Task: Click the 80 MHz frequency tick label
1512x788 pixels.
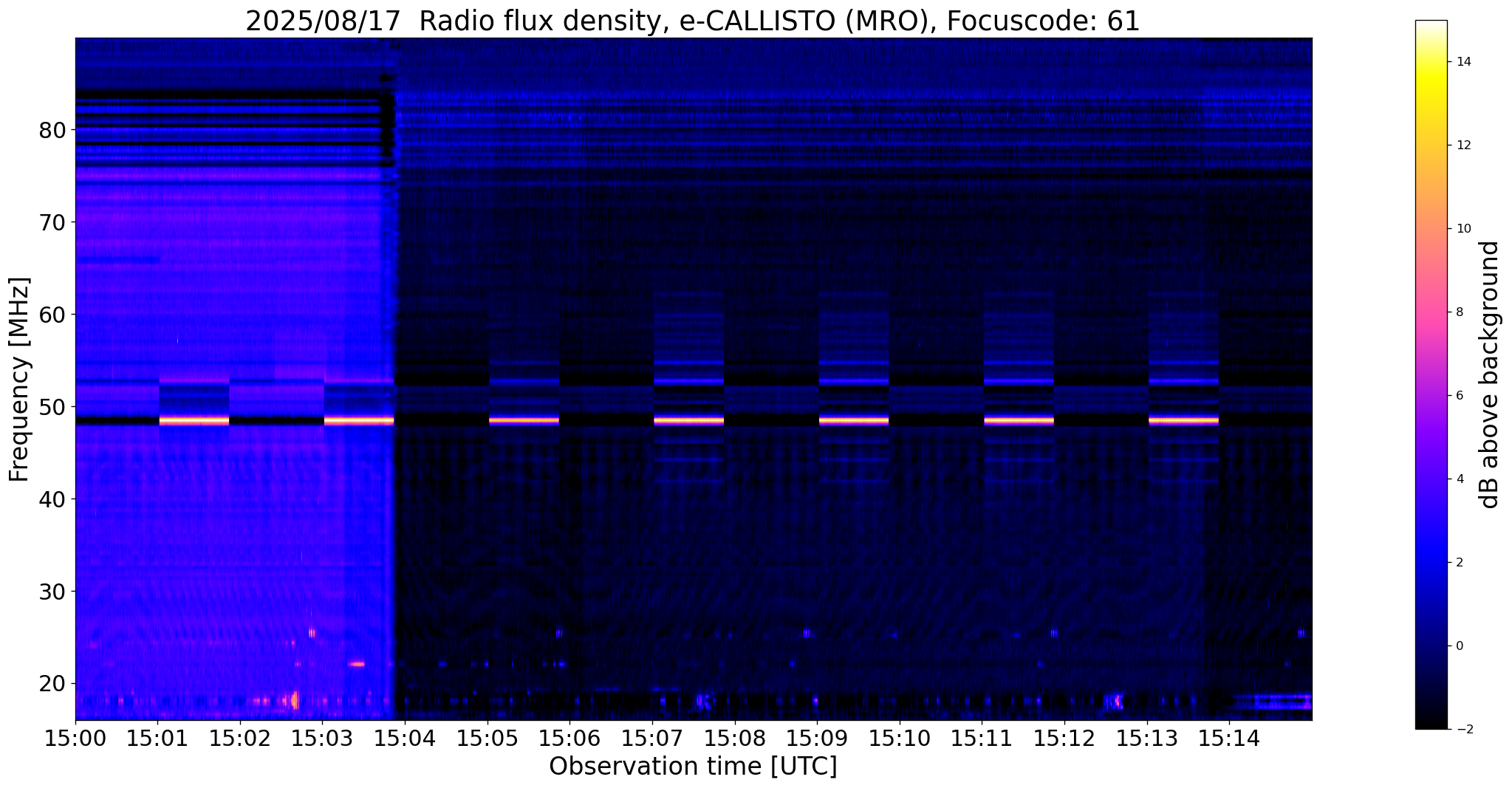Action: [x=52, y=130]
